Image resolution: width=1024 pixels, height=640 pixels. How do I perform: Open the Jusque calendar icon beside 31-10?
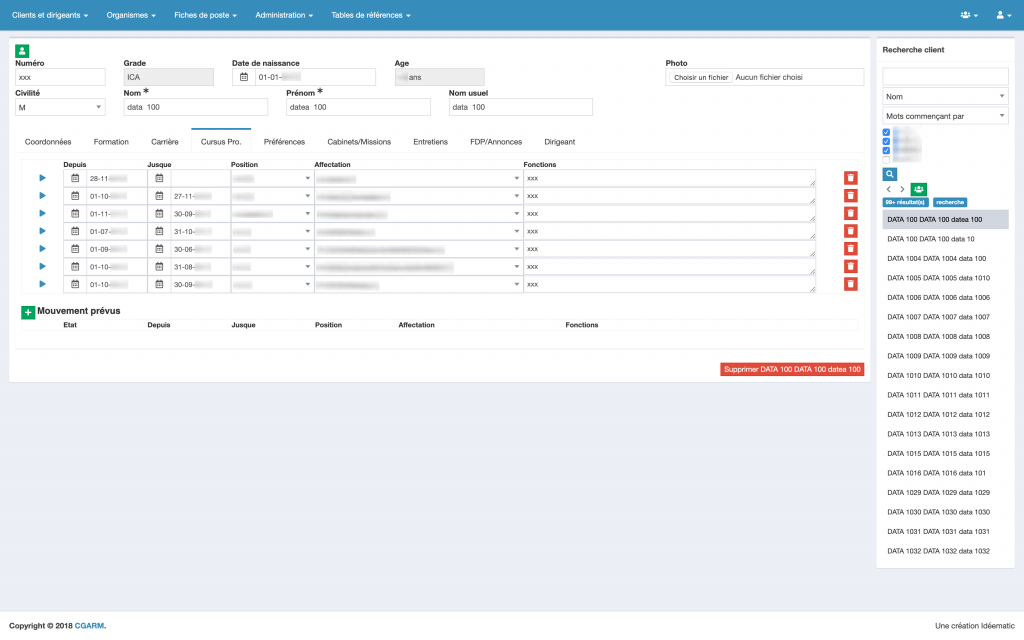coord(159,231)
